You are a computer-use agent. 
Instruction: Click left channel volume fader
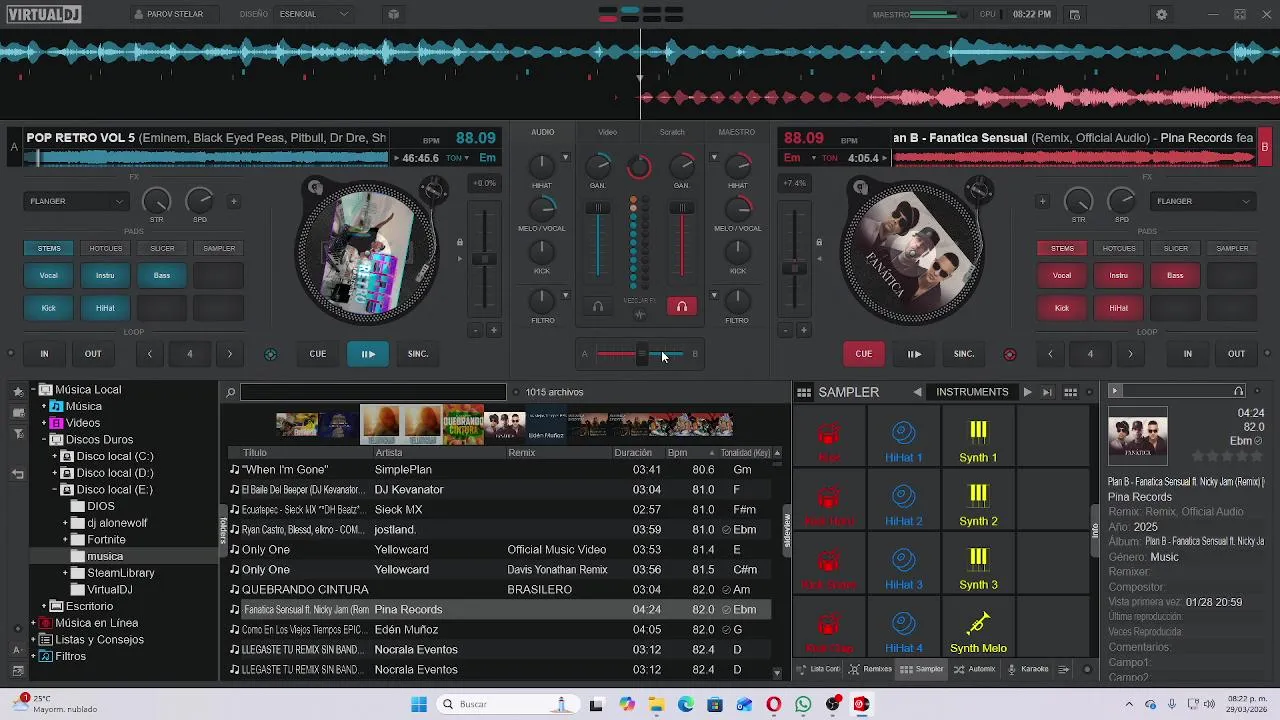[598, 208]
